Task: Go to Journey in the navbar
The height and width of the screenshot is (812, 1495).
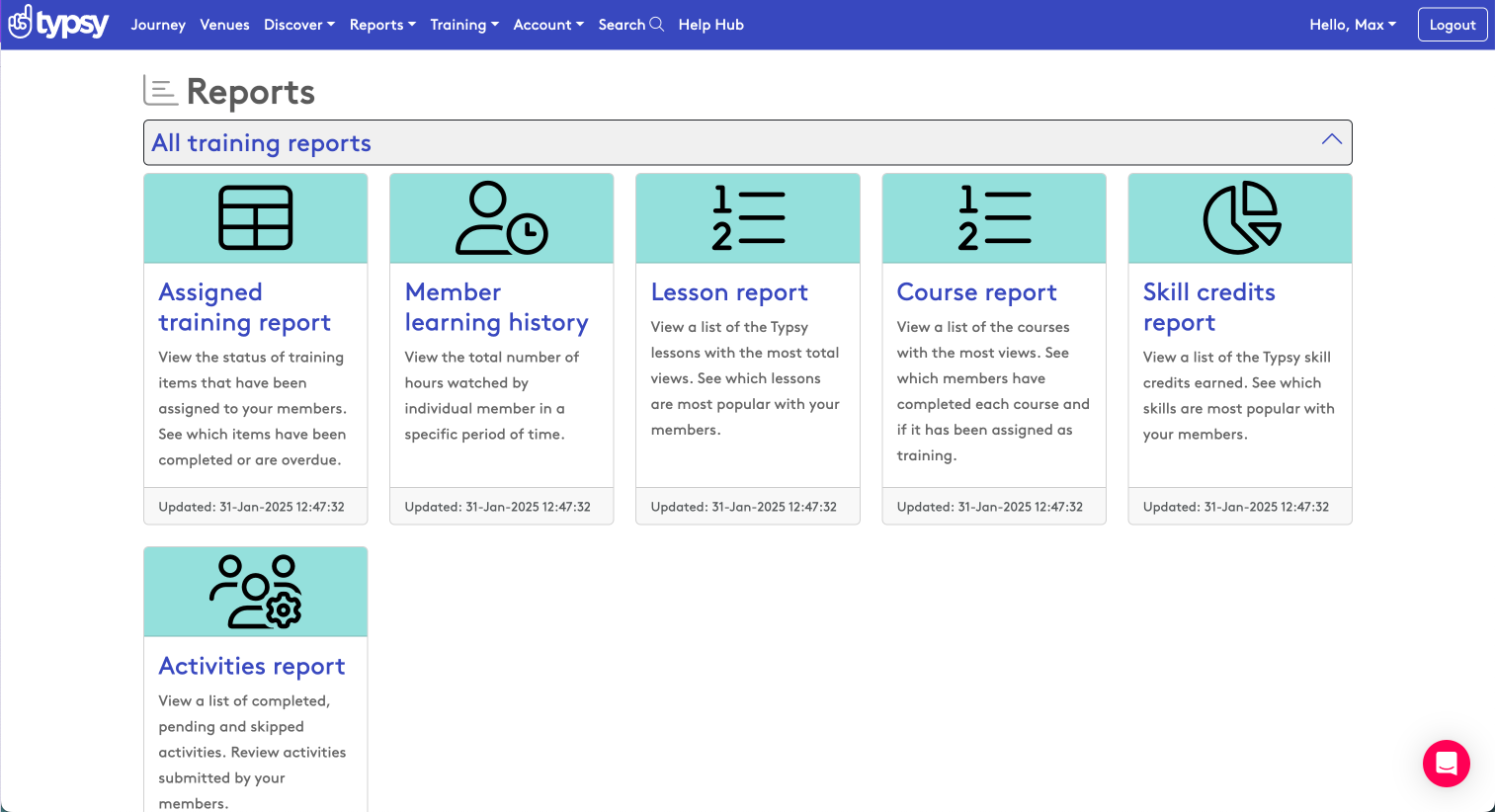Action: 158,25
